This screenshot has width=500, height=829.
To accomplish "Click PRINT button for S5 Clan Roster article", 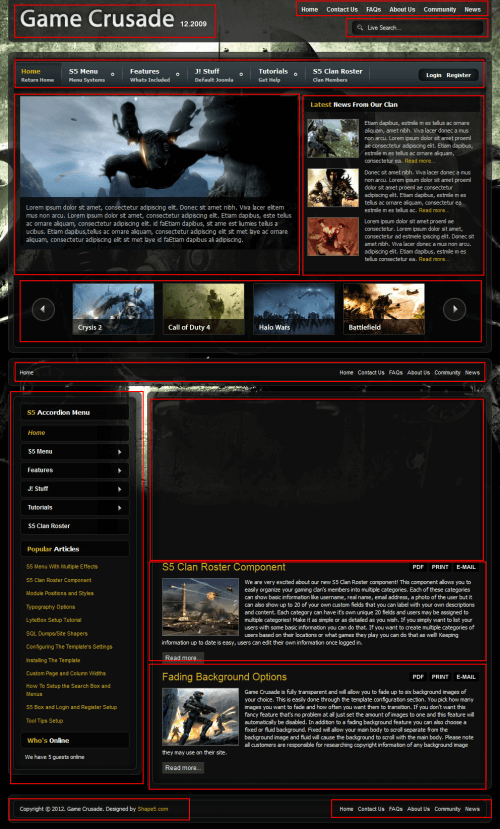I will click(x=440, y=567).
